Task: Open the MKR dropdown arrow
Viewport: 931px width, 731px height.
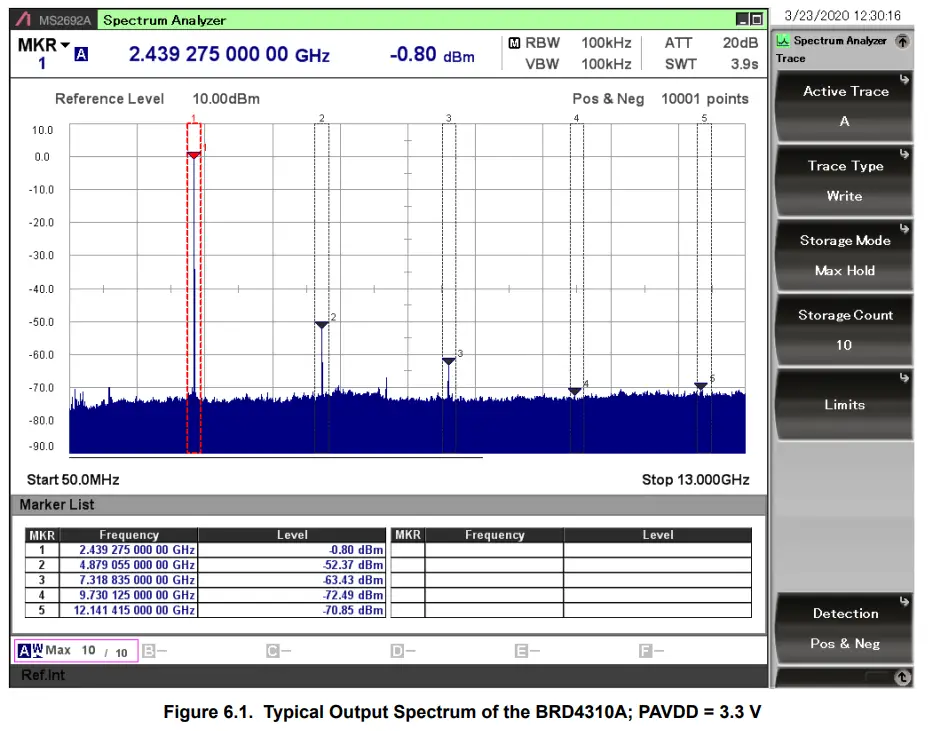Action: (66, 46)
